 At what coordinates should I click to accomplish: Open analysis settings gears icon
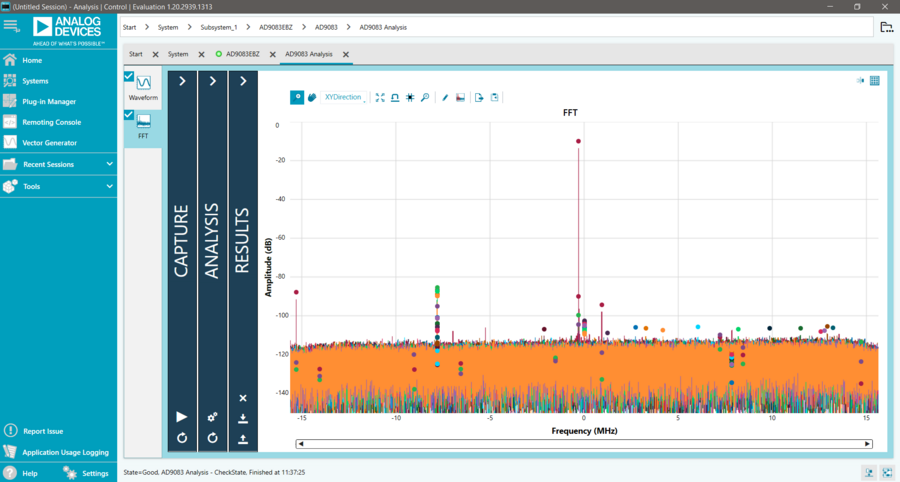click(x=212, y=417)
